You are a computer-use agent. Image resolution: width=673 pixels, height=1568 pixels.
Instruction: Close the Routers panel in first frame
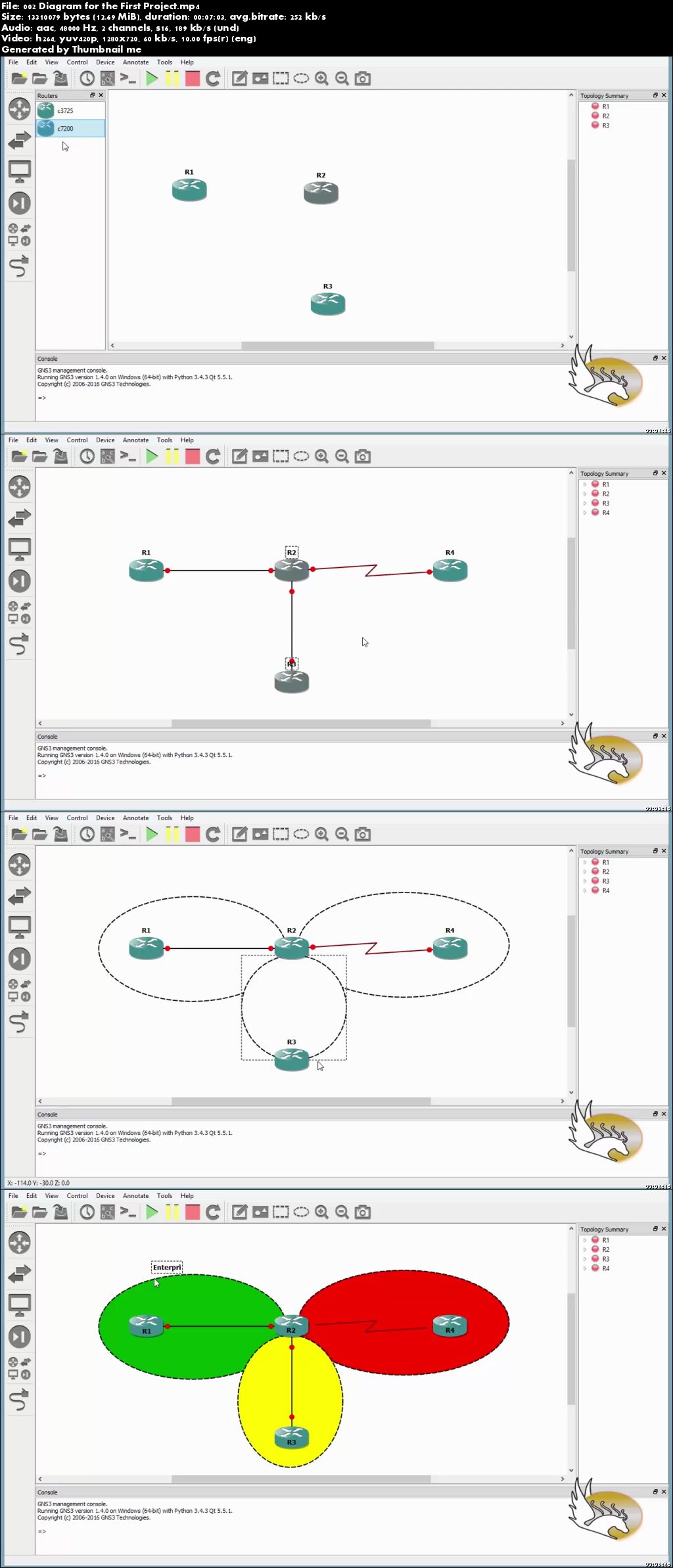coord(101,95)
